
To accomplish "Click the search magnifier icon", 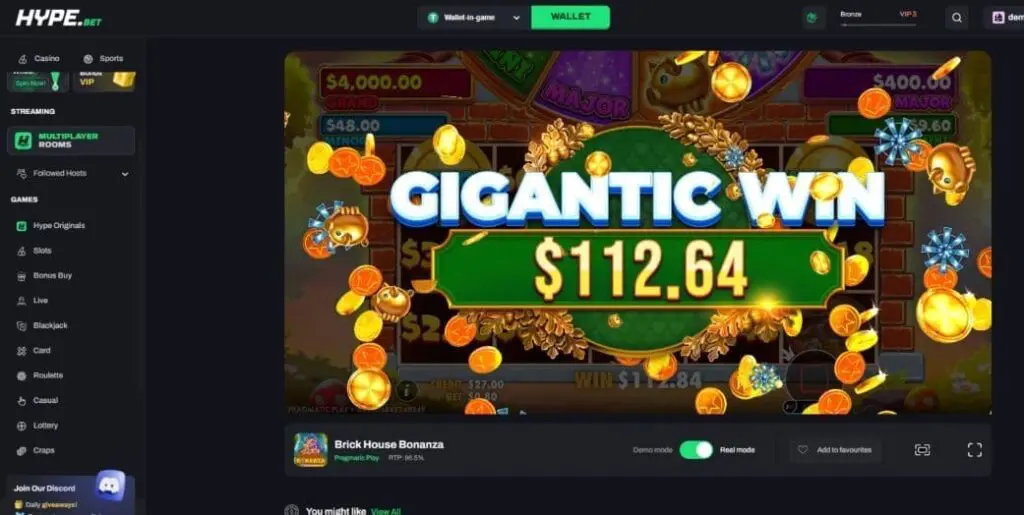I will point(956,18).
